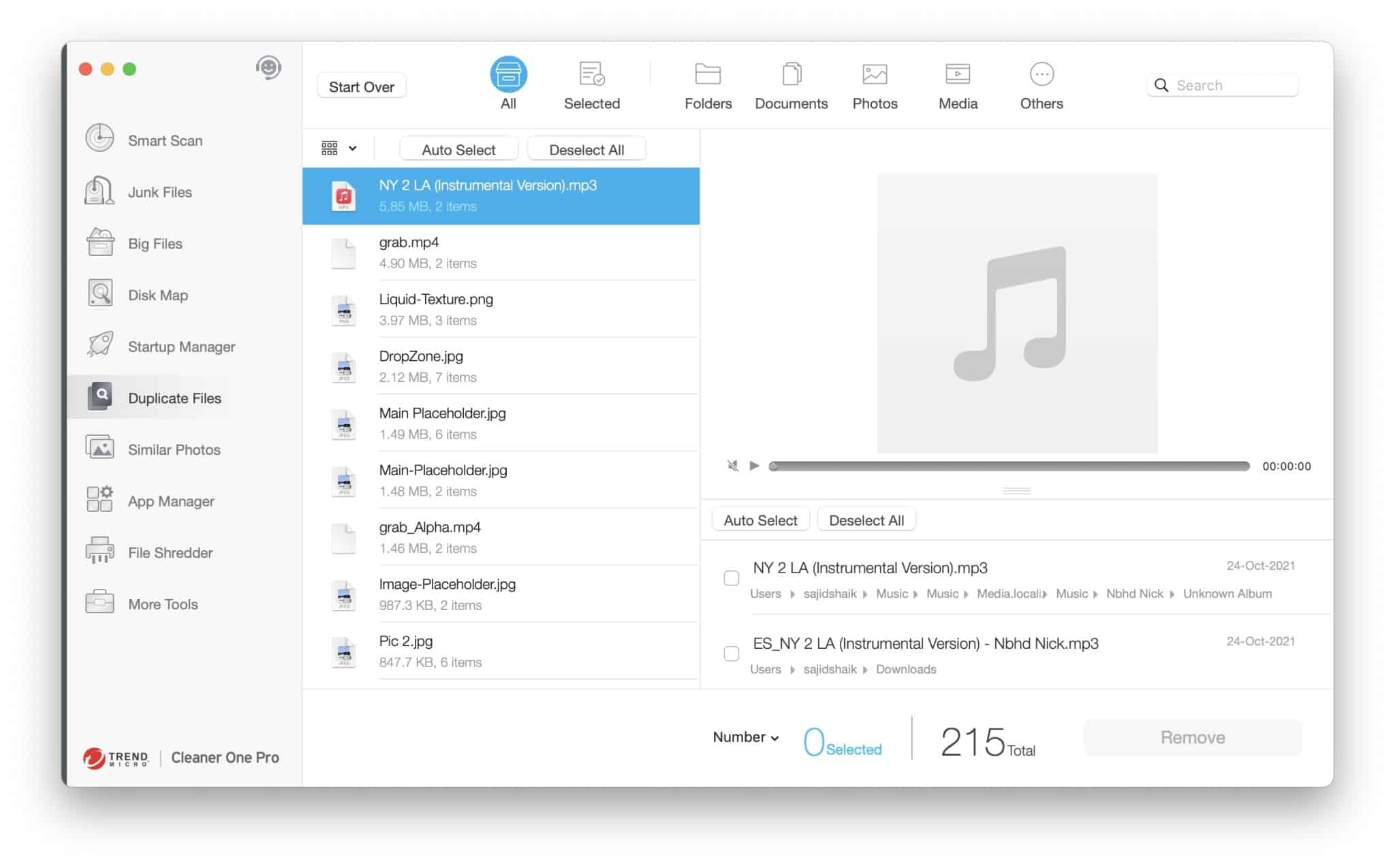
Task: Play the audio preview
Action: click(754, 466)
